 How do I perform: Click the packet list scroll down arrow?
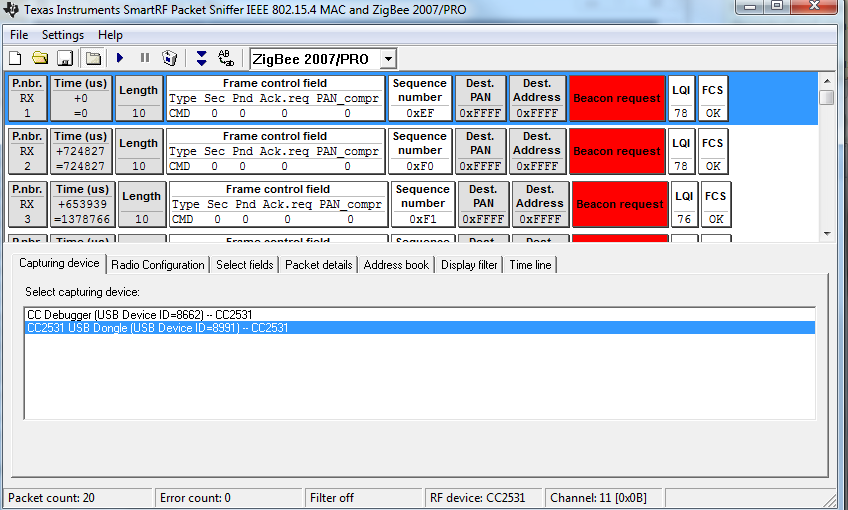pos(826,234)
